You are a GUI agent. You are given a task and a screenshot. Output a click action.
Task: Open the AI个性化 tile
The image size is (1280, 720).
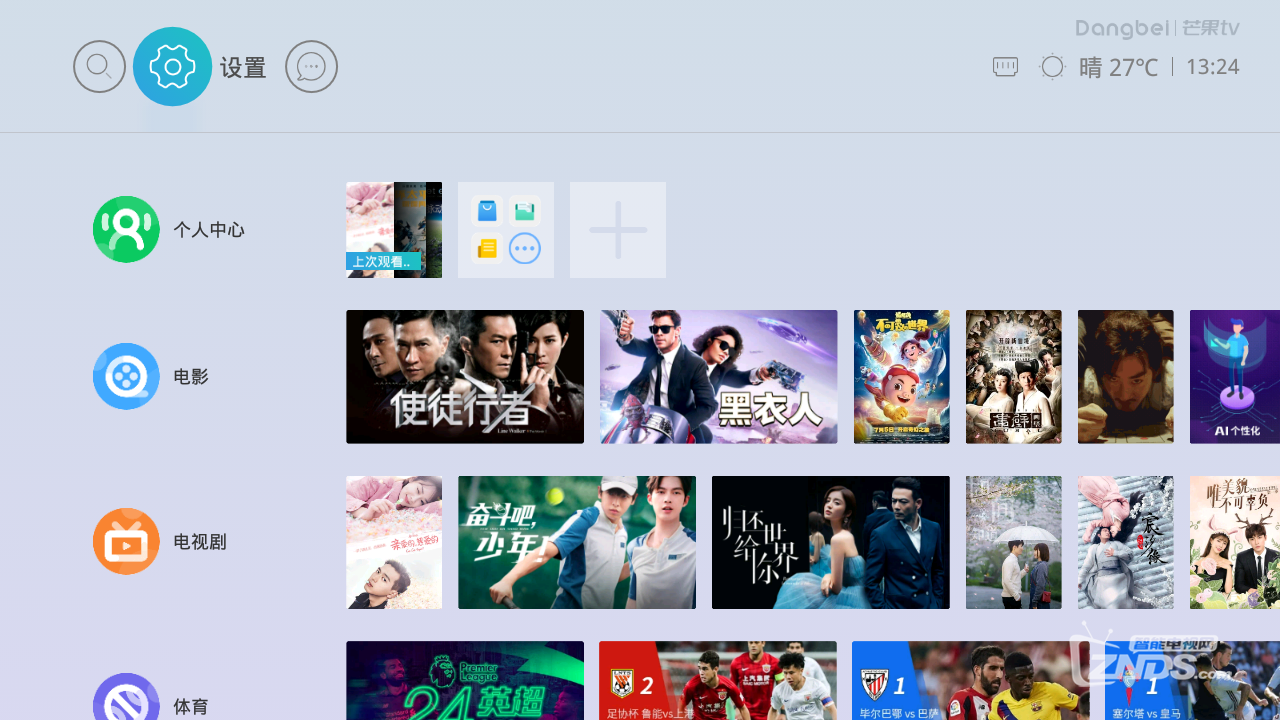tap(1235, 377)
